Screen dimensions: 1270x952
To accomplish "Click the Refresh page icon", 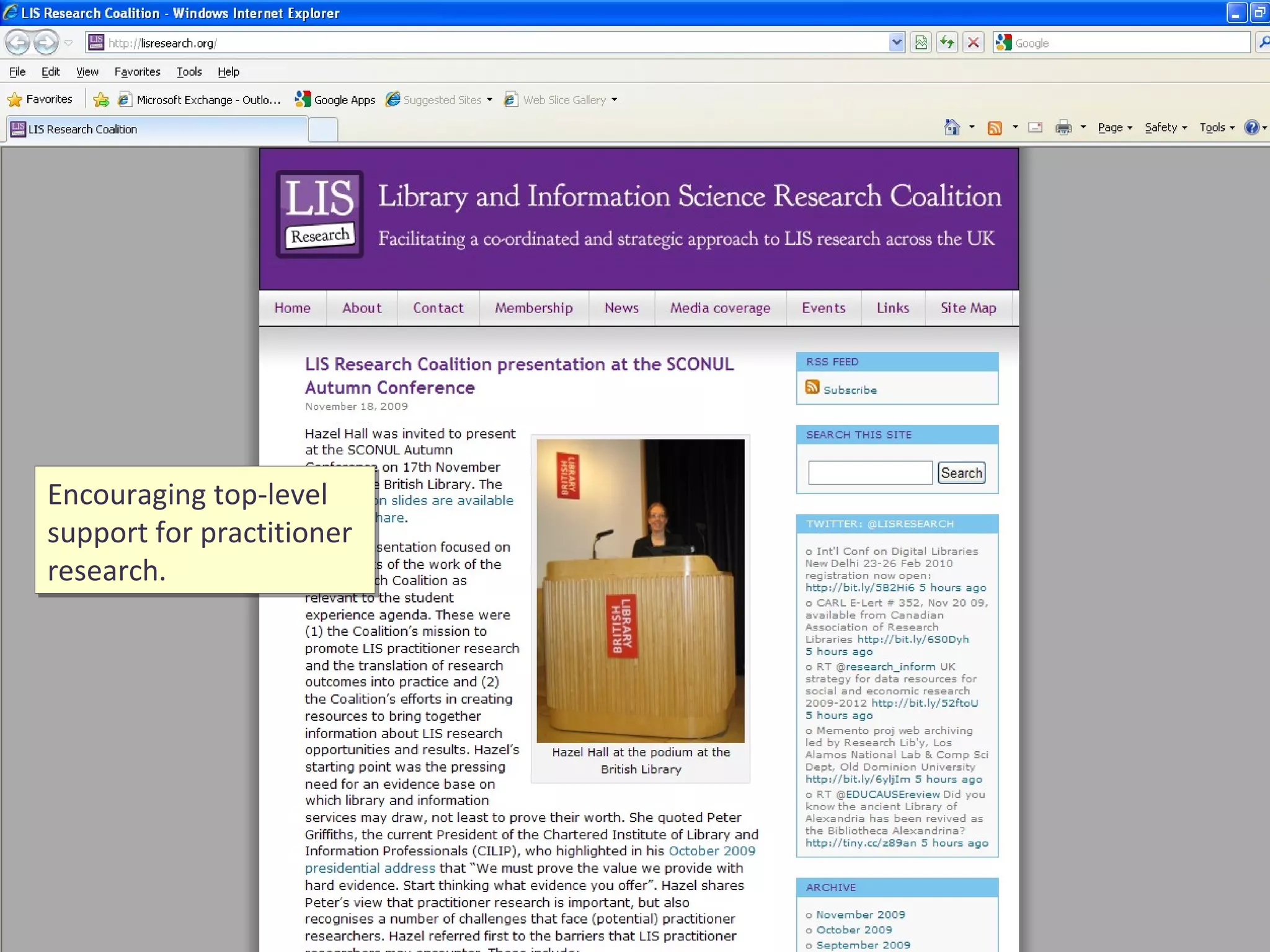I will click(x=947, y=43).
